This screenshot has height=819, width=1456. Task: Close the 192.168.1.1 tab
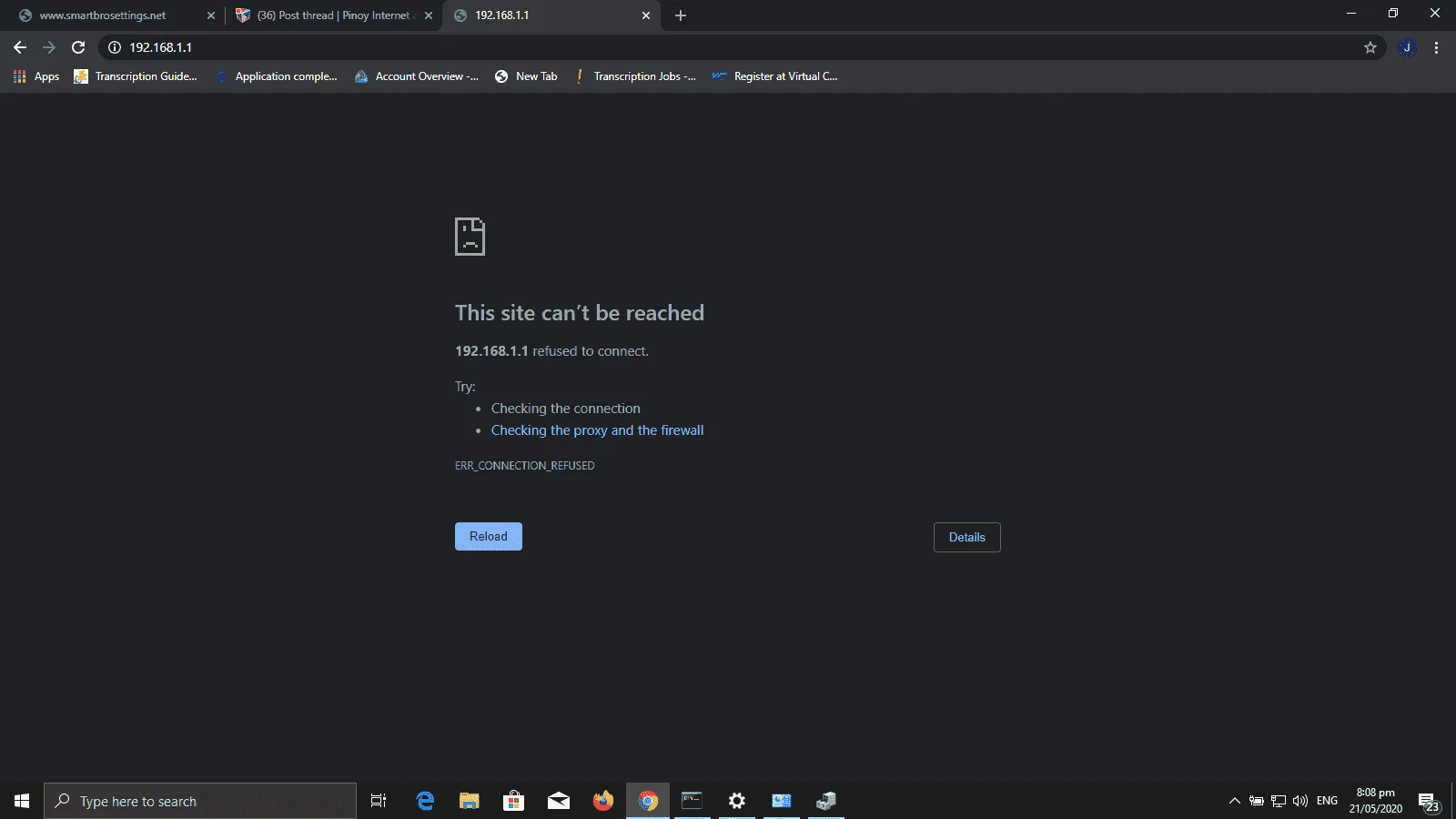pos(646,15)
